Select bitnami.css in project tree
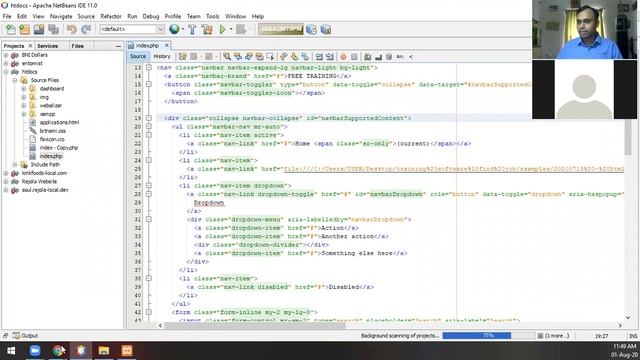 (53, 131)
